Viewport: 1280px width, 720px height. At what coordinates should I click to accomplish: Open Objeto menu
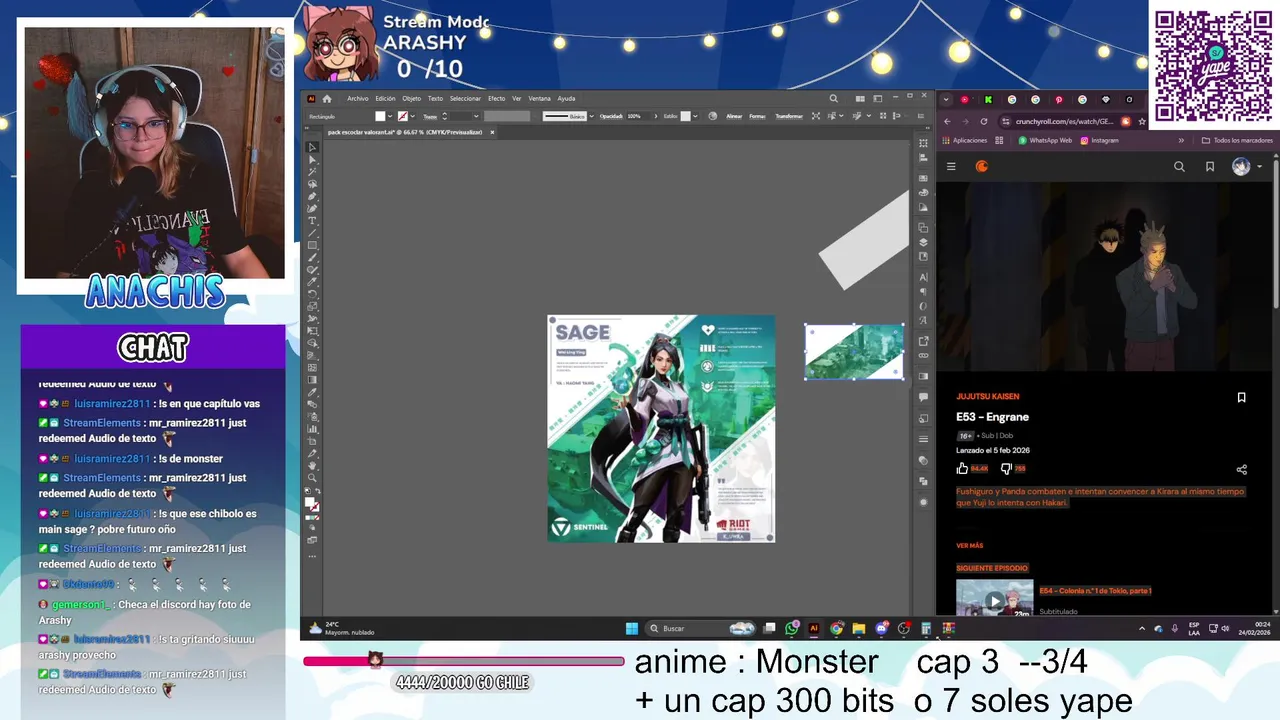tap(412, 98)
